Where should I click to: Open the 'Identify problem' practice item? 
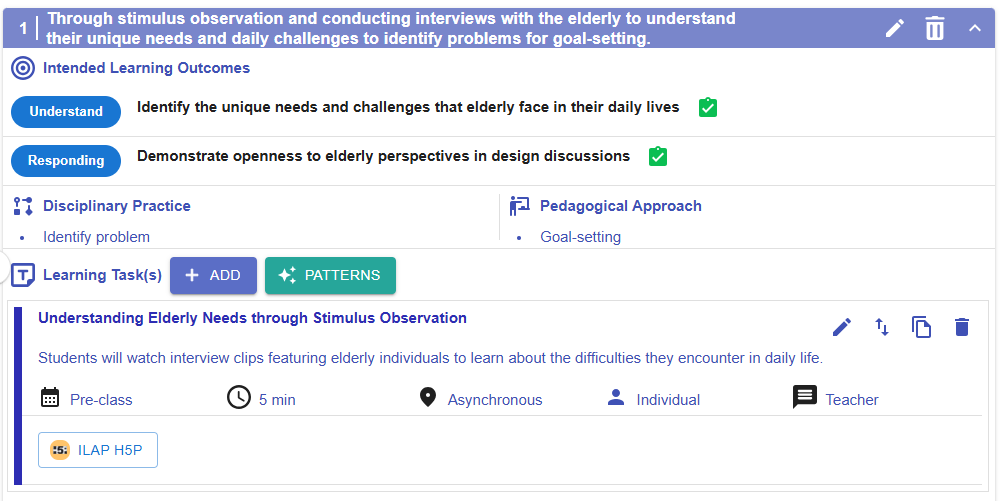click(x=96, y=237)
